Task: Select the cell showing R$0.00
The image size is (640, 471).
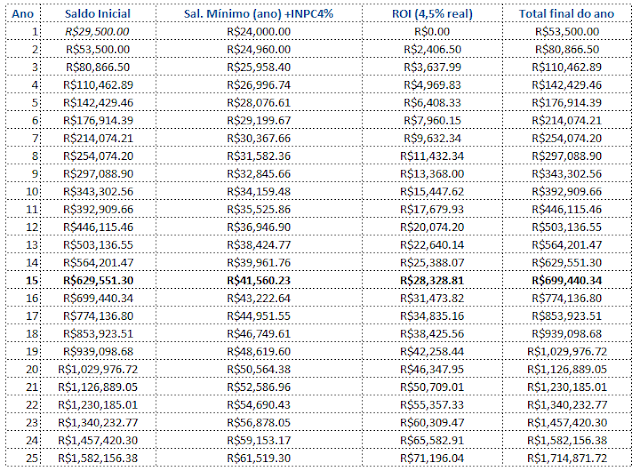Action: click(432, 31)
